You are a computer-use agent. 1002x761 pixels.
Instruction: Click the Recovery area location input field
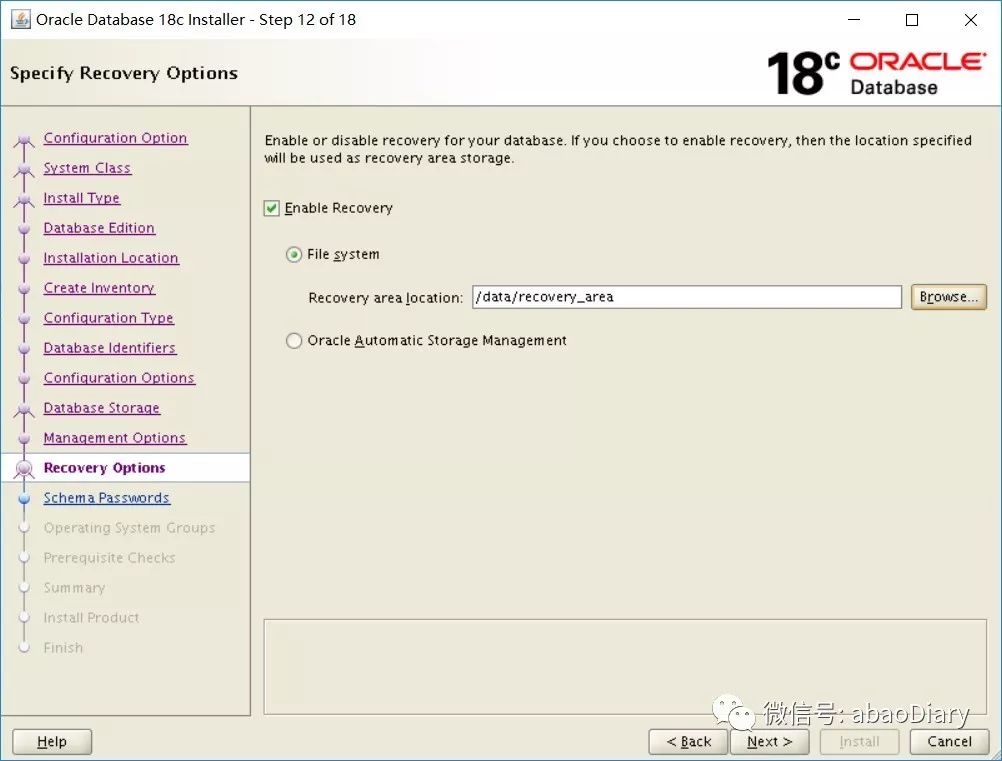(687, 297)
